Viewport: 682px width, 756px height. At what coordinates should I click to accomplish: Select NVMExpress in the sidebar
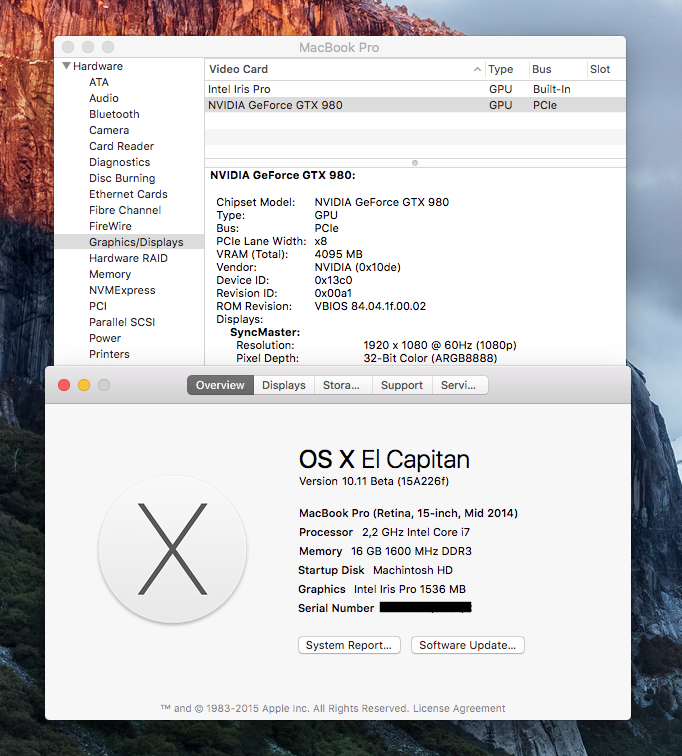[x=122, y=290]
